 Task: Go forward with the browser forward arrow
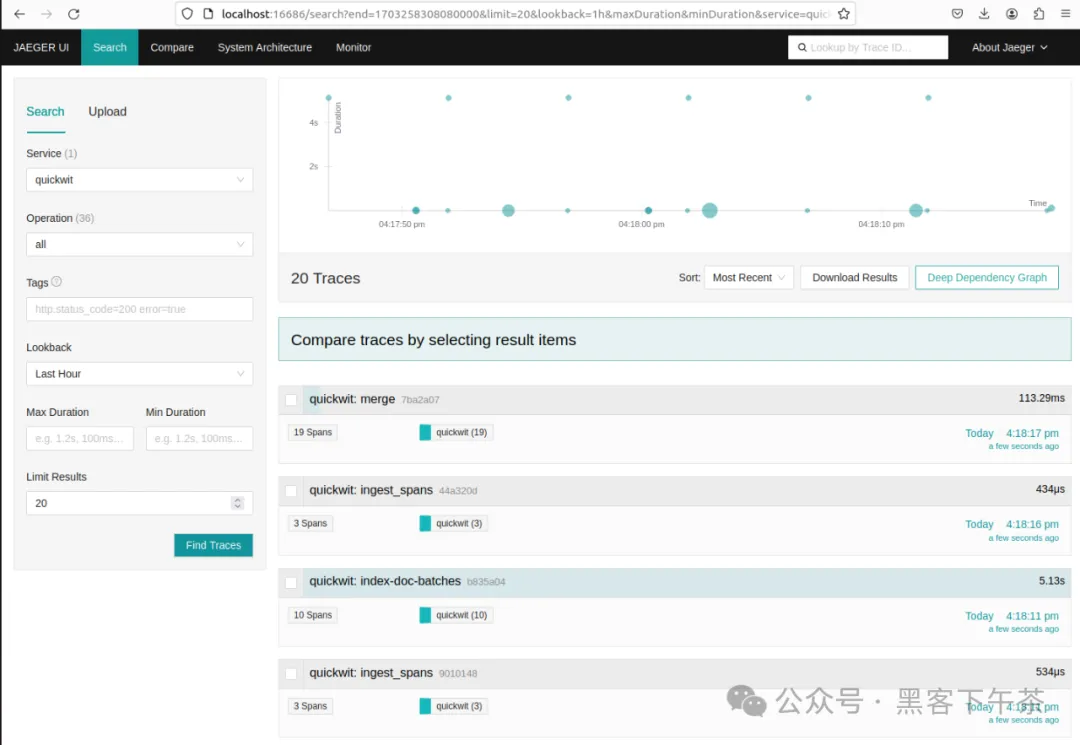pyautogui.click(x=46, y=14)
